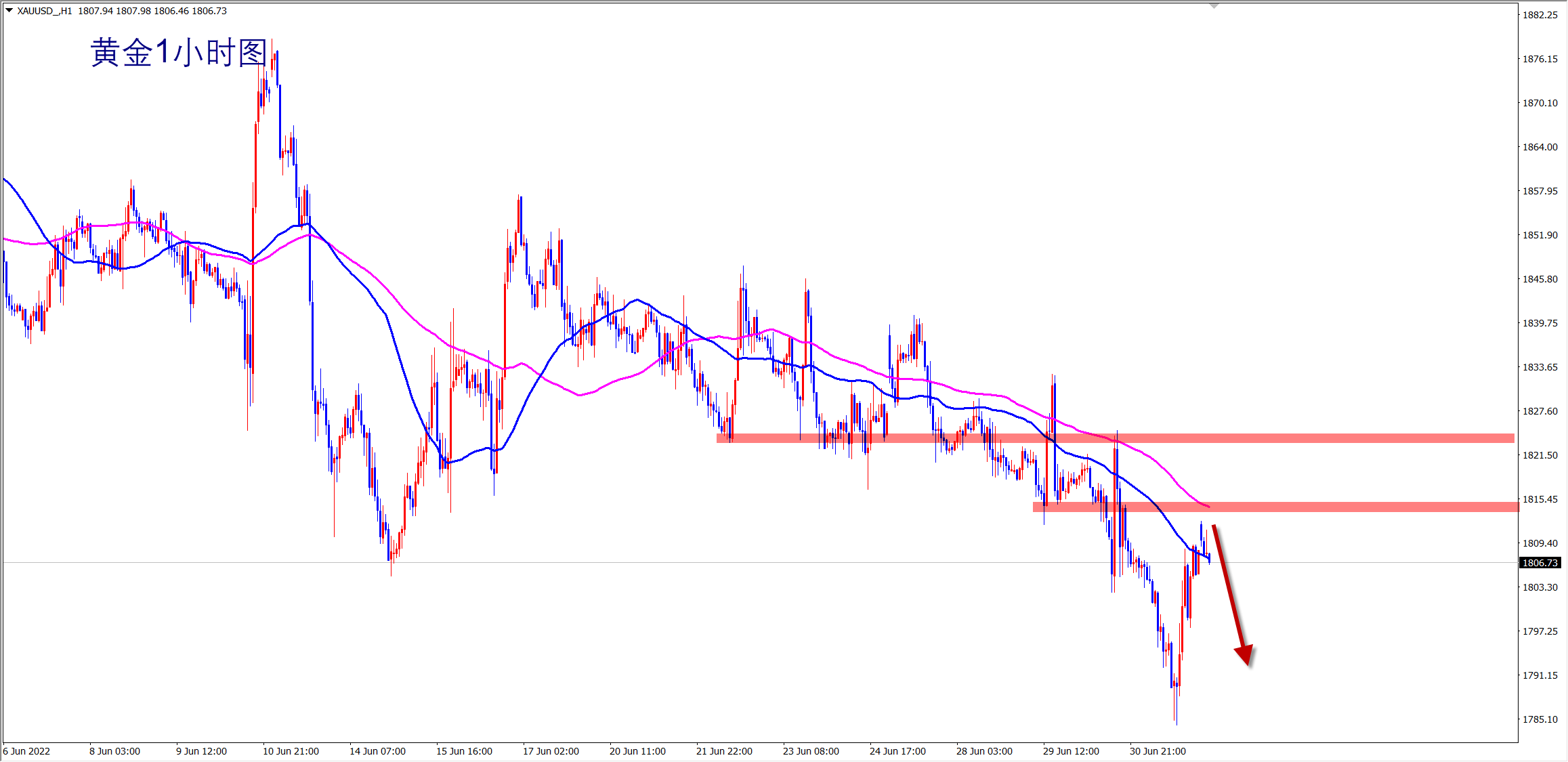Select the red downward arrow drawing
Viewport: 1568px width, 762px height.
click(x=1229, y=588)
